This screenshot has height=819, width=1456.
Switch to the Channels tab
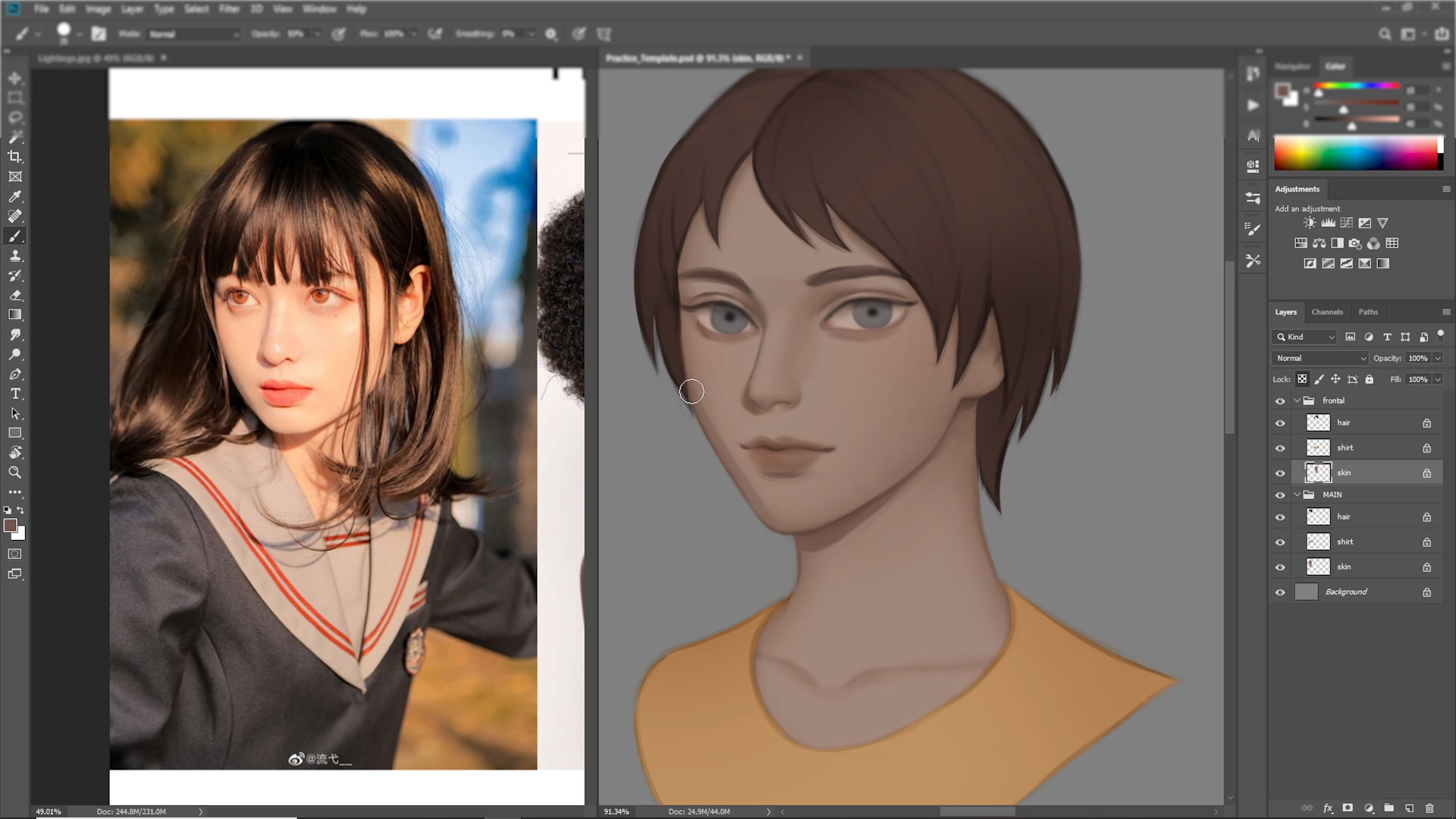pos(1327,312)
